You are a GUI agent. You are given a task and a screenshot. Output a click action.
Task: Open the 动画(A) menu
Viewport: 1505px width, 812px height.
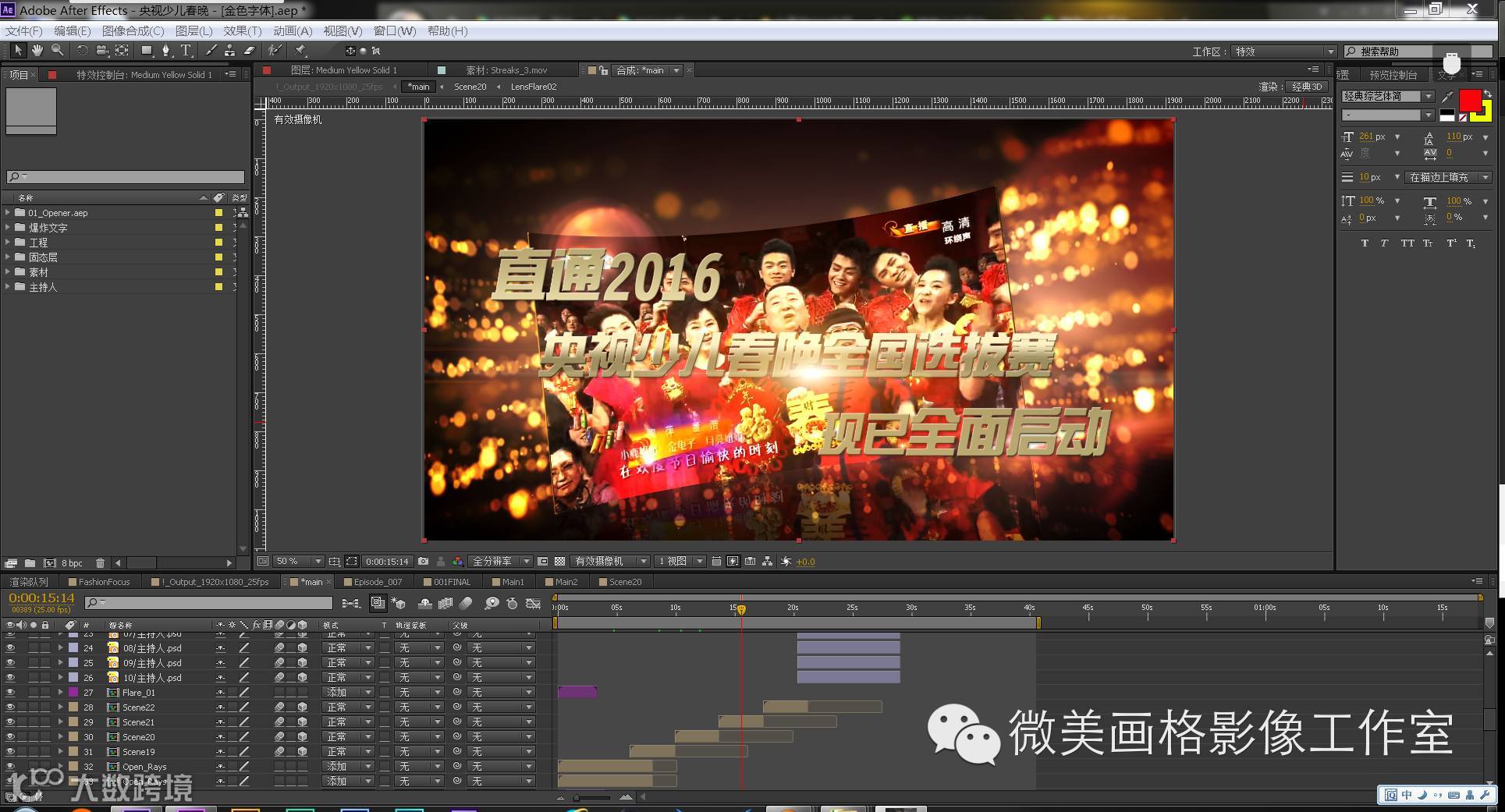(x=293, y=31)
